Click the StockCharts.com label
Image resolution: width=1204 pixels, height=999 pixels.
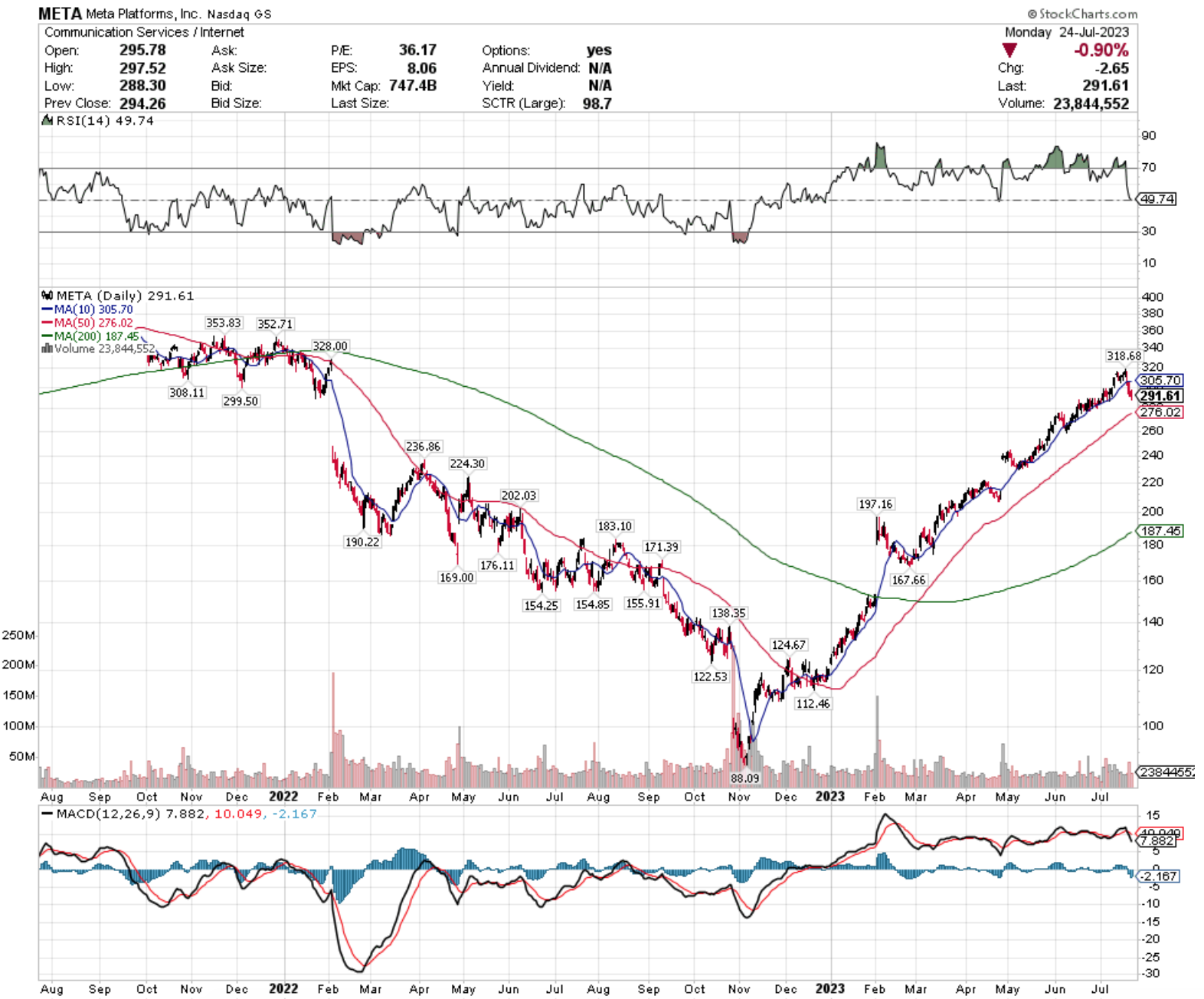(x=1082, y=14)
